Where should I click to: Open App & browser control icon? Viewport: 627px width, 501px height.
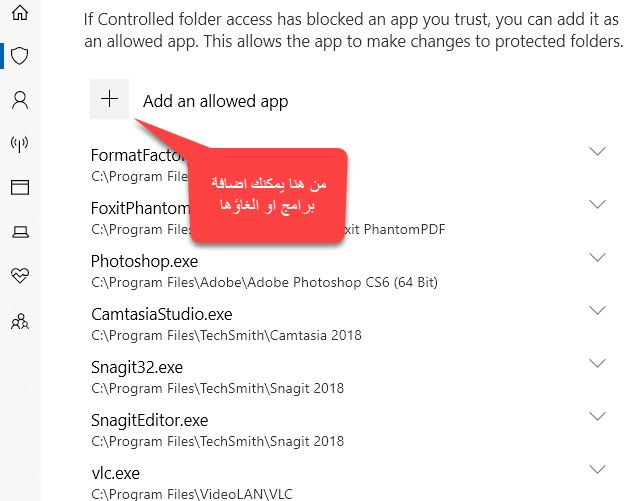(x=19, y=188)
